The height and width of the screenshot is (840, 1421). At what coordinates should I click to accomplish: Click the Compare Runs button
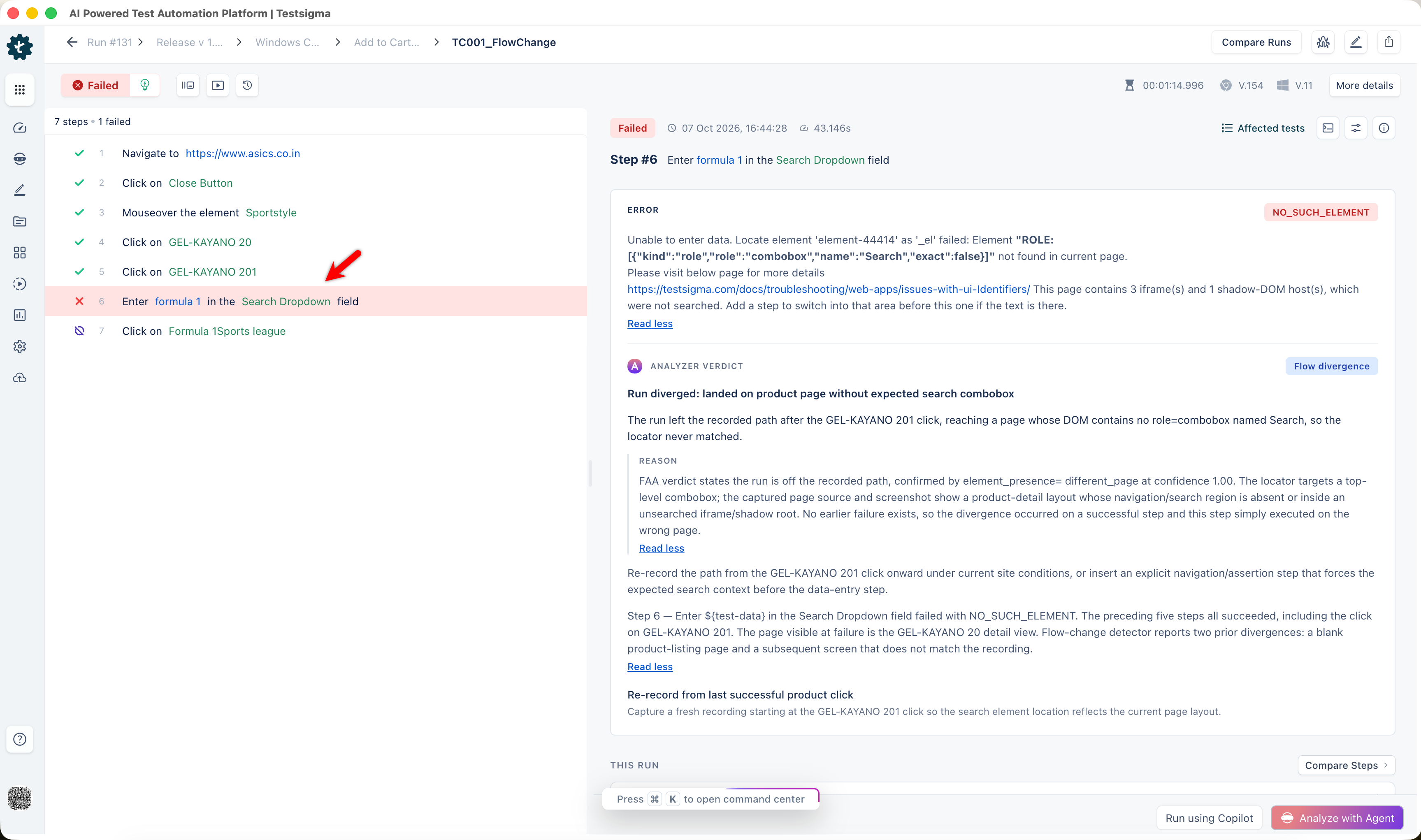1256,42
